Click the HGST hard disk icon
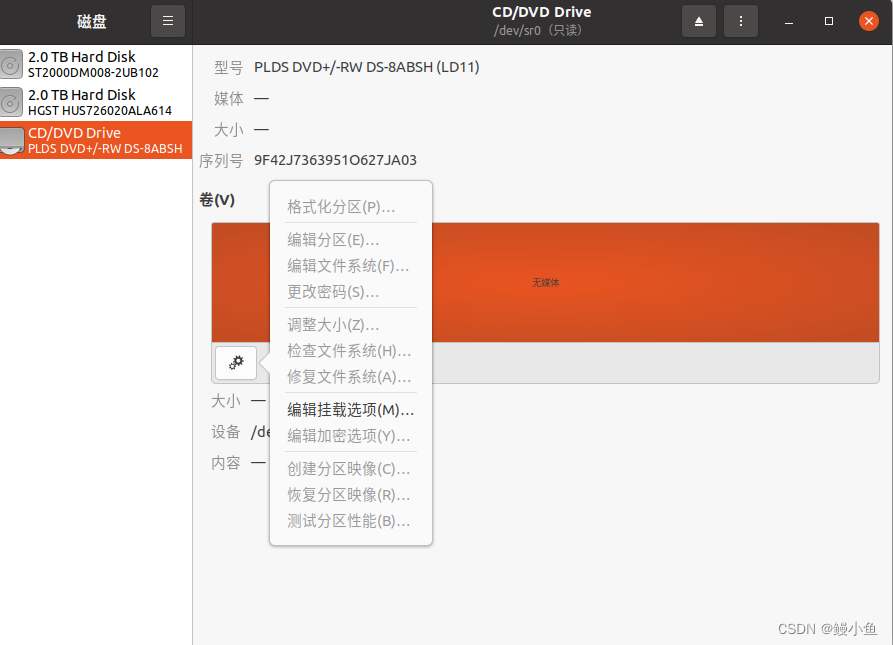Screen dimensions: 893x645 point(11,102)
